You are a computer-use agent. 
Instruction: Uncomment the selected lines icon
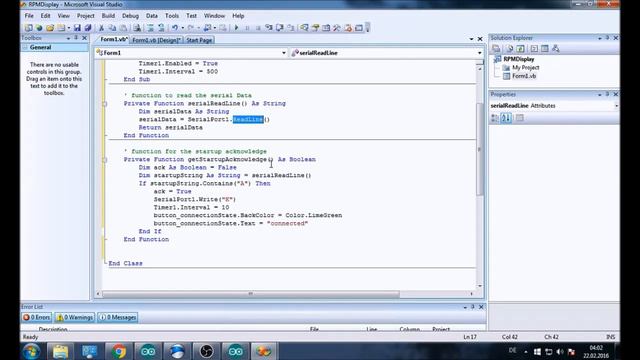click(x=161, y=28)
